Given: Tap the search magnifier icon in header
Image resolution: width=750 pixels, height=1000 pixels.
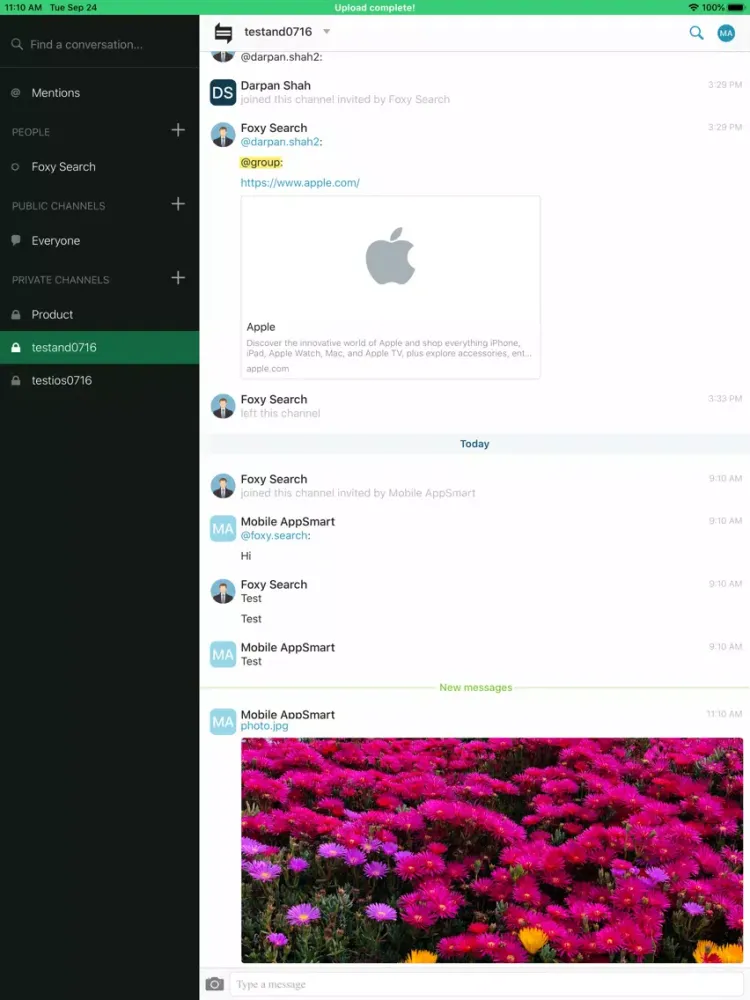Looking at the screenshot, I should pos(697,33).
